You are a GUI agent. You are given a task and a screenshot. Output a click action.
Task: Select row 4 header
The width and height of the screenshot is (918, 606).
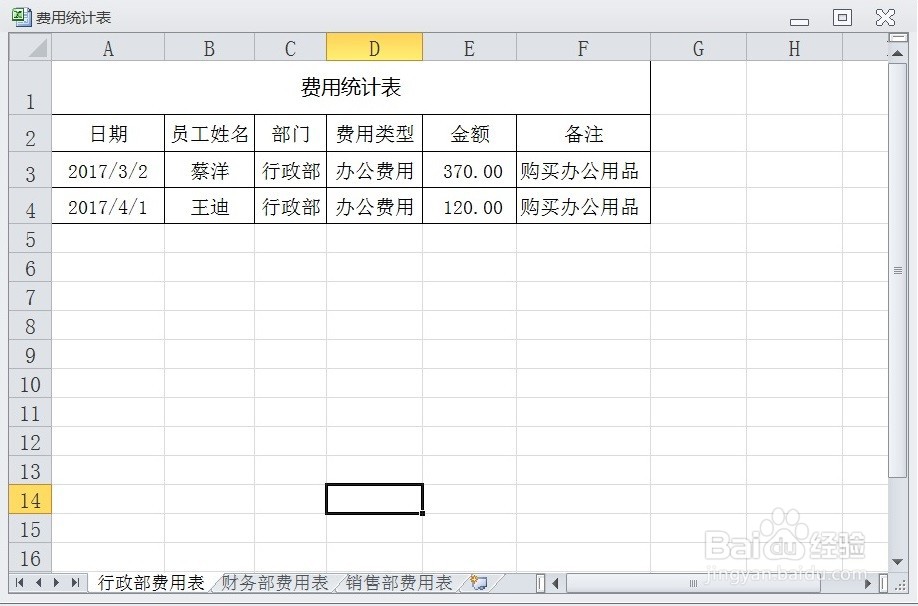pos(30,206)
